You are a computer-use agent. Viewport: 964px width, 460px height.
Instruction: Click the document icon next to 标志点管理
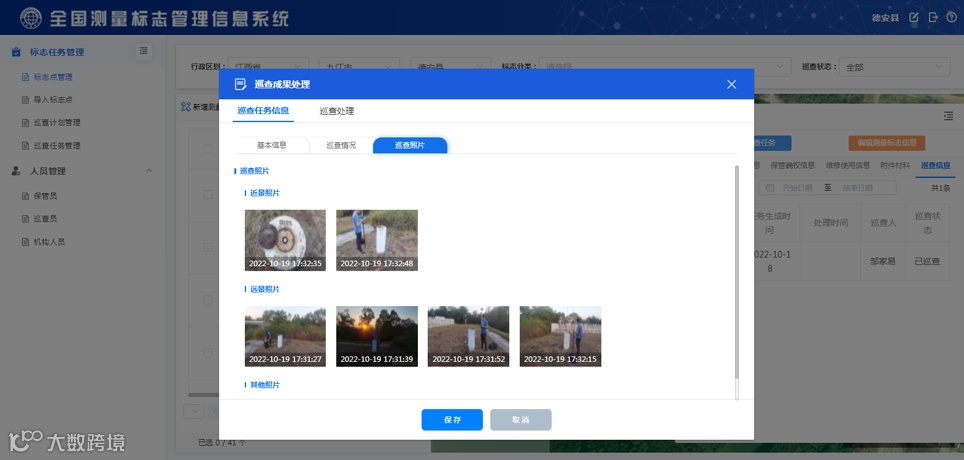tap(25, 77)
